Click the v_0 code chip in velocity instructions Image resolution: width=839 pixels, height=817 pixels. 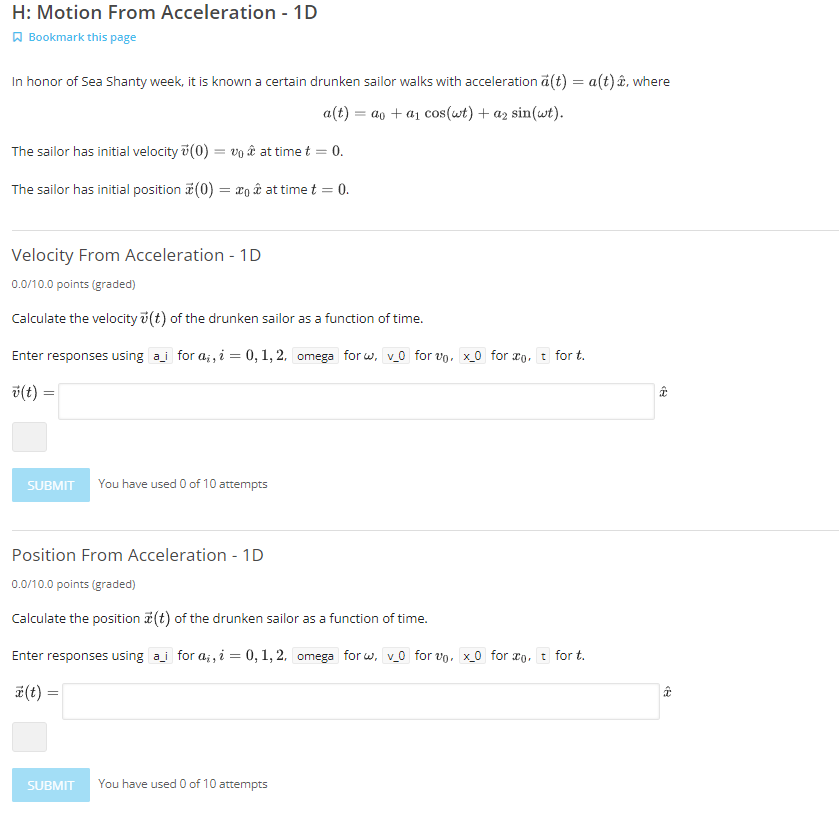(395, 355)
